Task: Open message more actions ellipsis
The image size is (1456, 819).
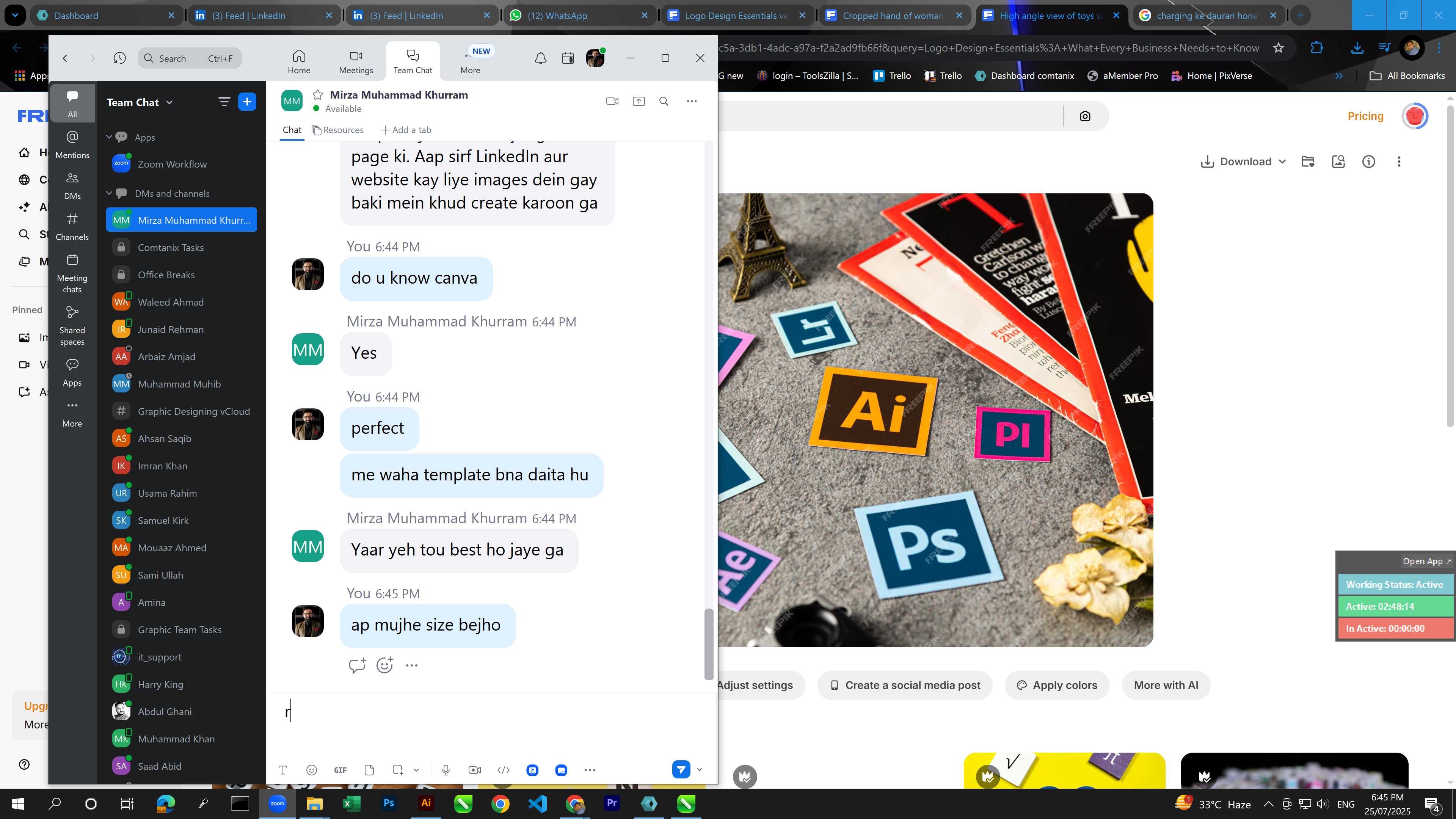Action: [411, 665]
